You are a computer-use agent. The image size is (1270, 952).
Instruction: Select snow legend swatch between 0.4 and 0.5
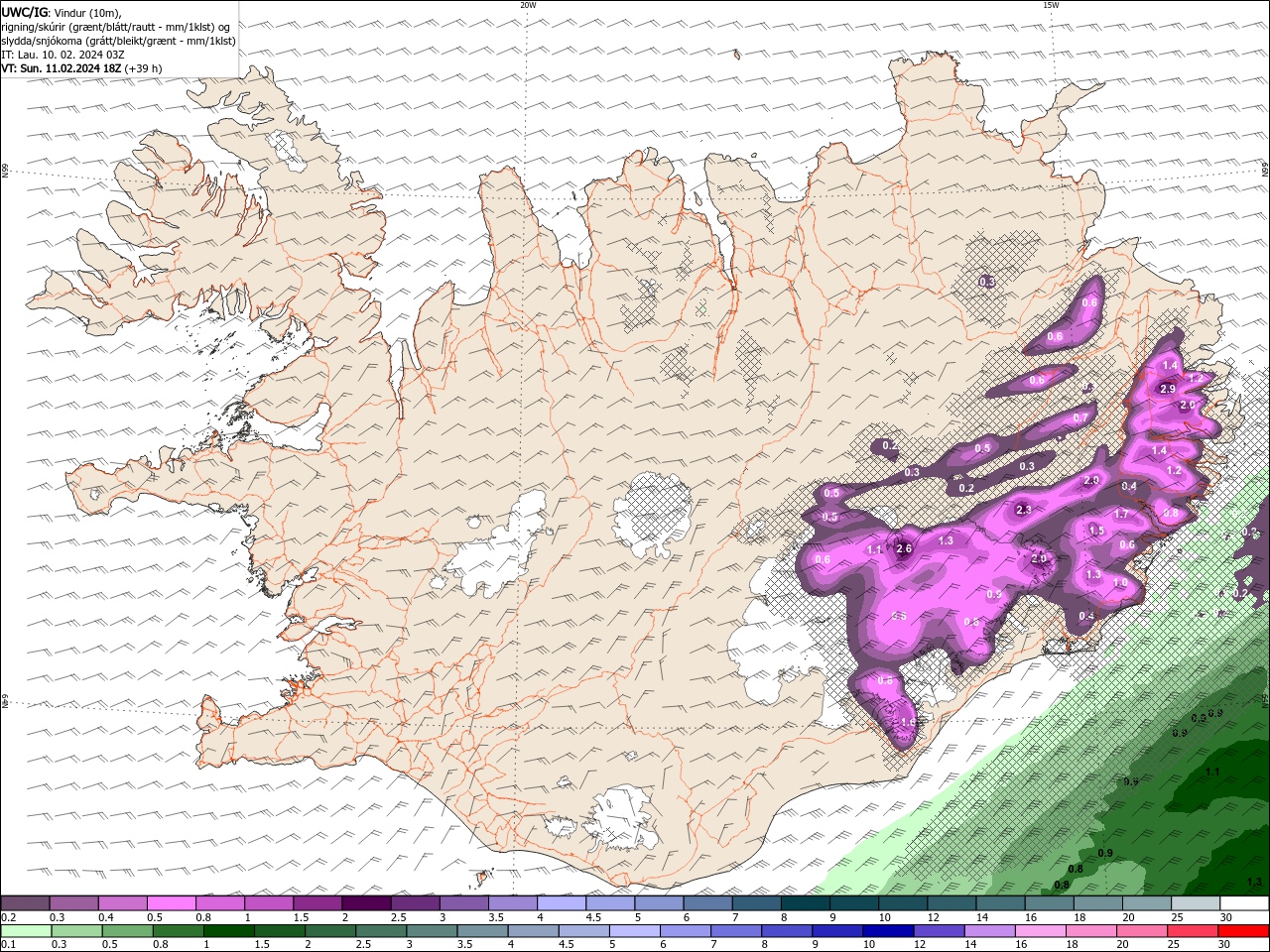pyautogui.click(x=122, y=903)
